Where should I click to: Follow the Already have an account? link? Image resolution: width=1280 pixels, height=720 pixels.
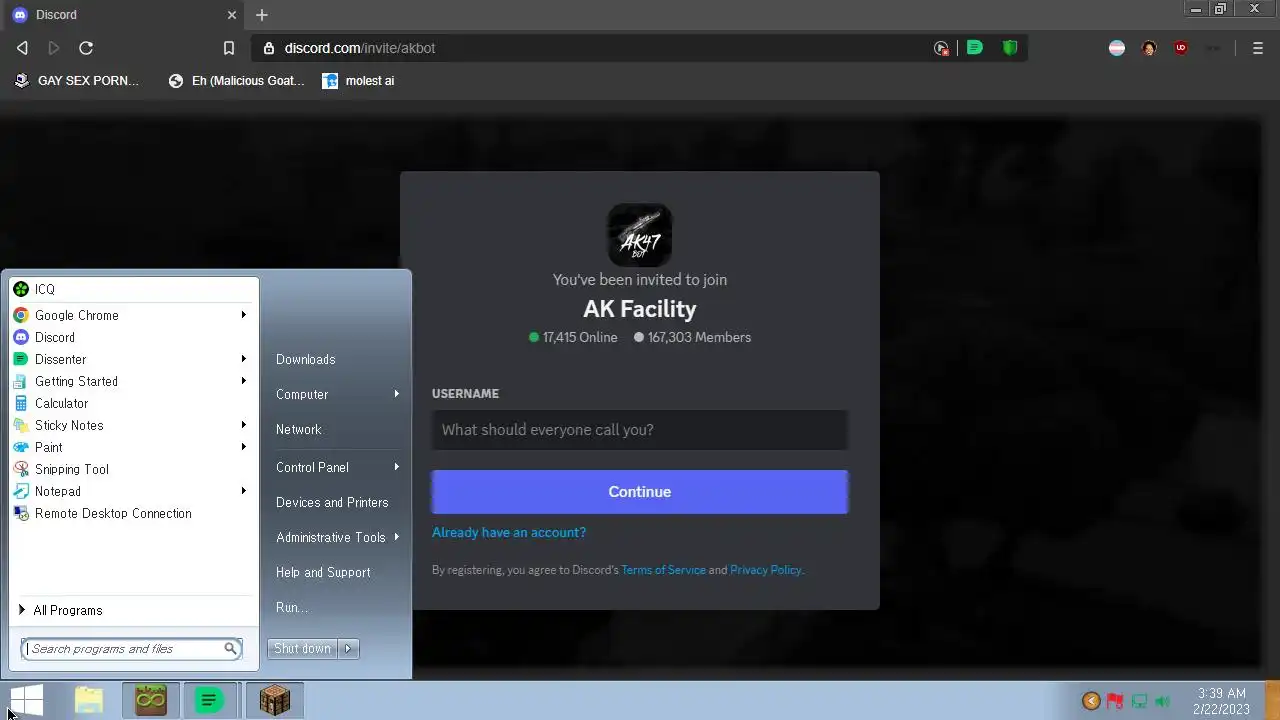pos(509,532)
